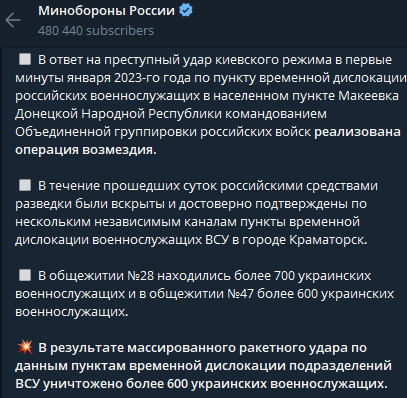Image resolution: width=407 pixels, height=398 pixels.
Task: Click the "№28" dormitory number
Action: tap(140, 276)
